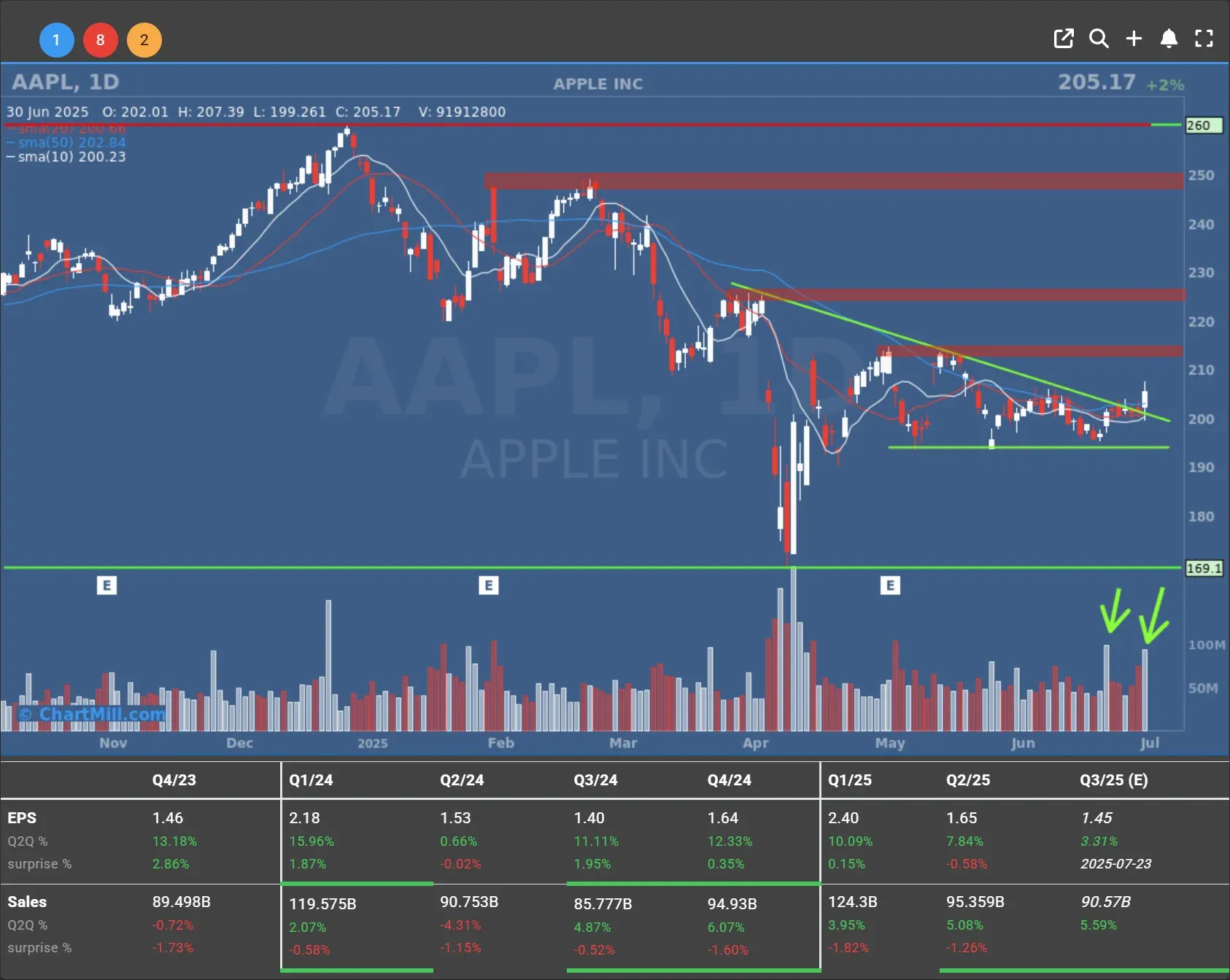
Task: Click the red badge numbered 8
Action: click(101, 40)
